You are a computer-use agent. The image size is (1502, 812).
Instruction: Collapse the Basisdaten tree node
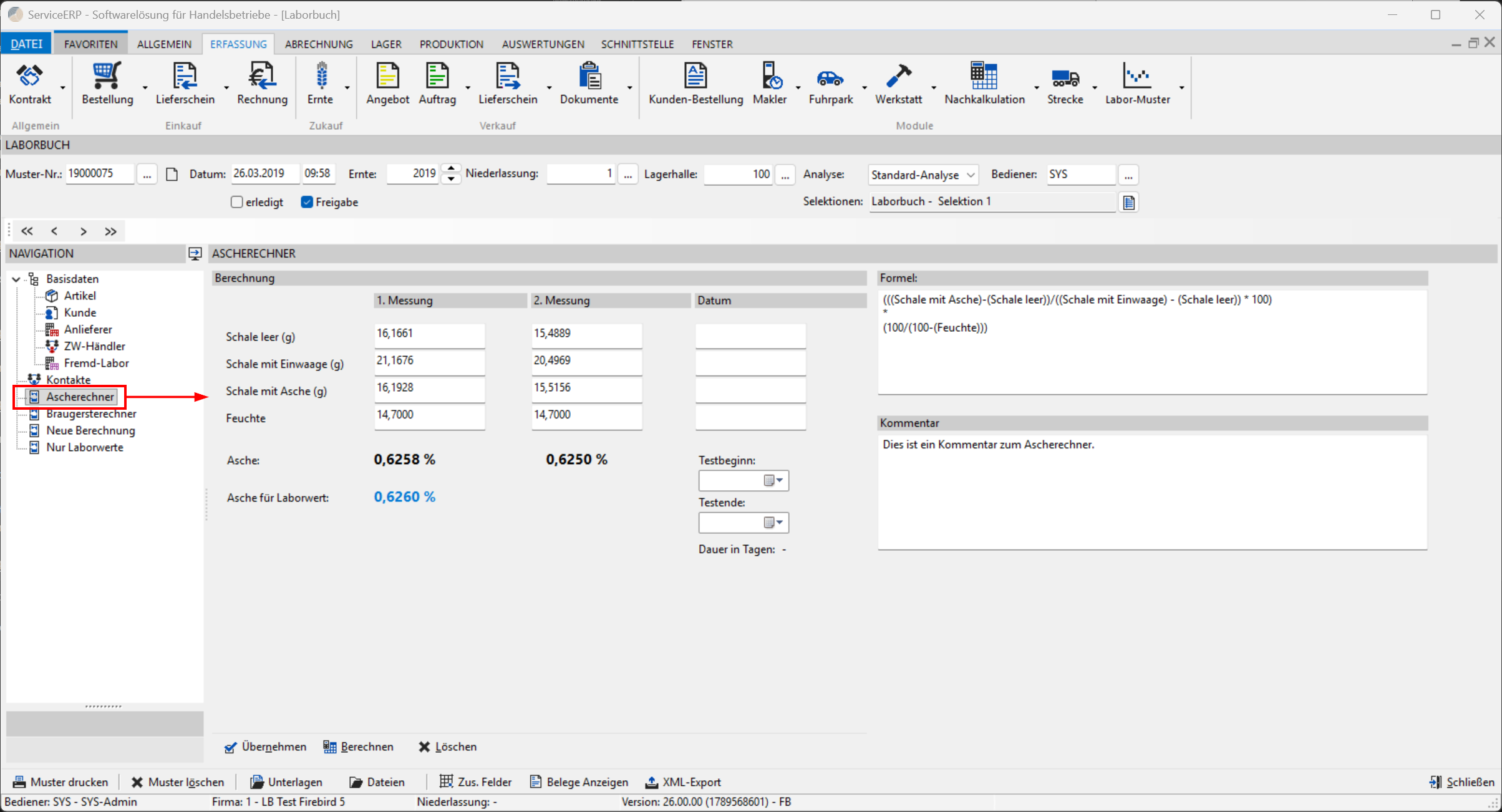tap(16, 279)
